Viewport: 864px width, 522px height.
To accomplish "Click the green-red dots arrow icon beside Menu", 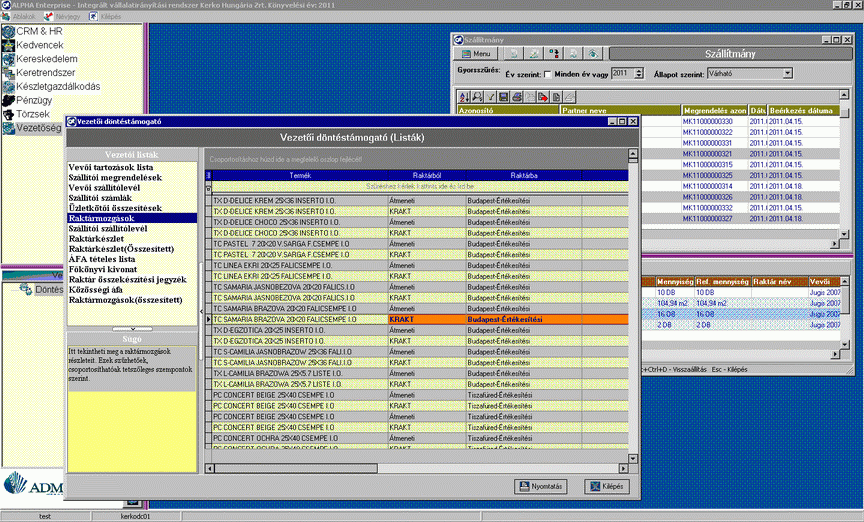I will coord(553,53).
